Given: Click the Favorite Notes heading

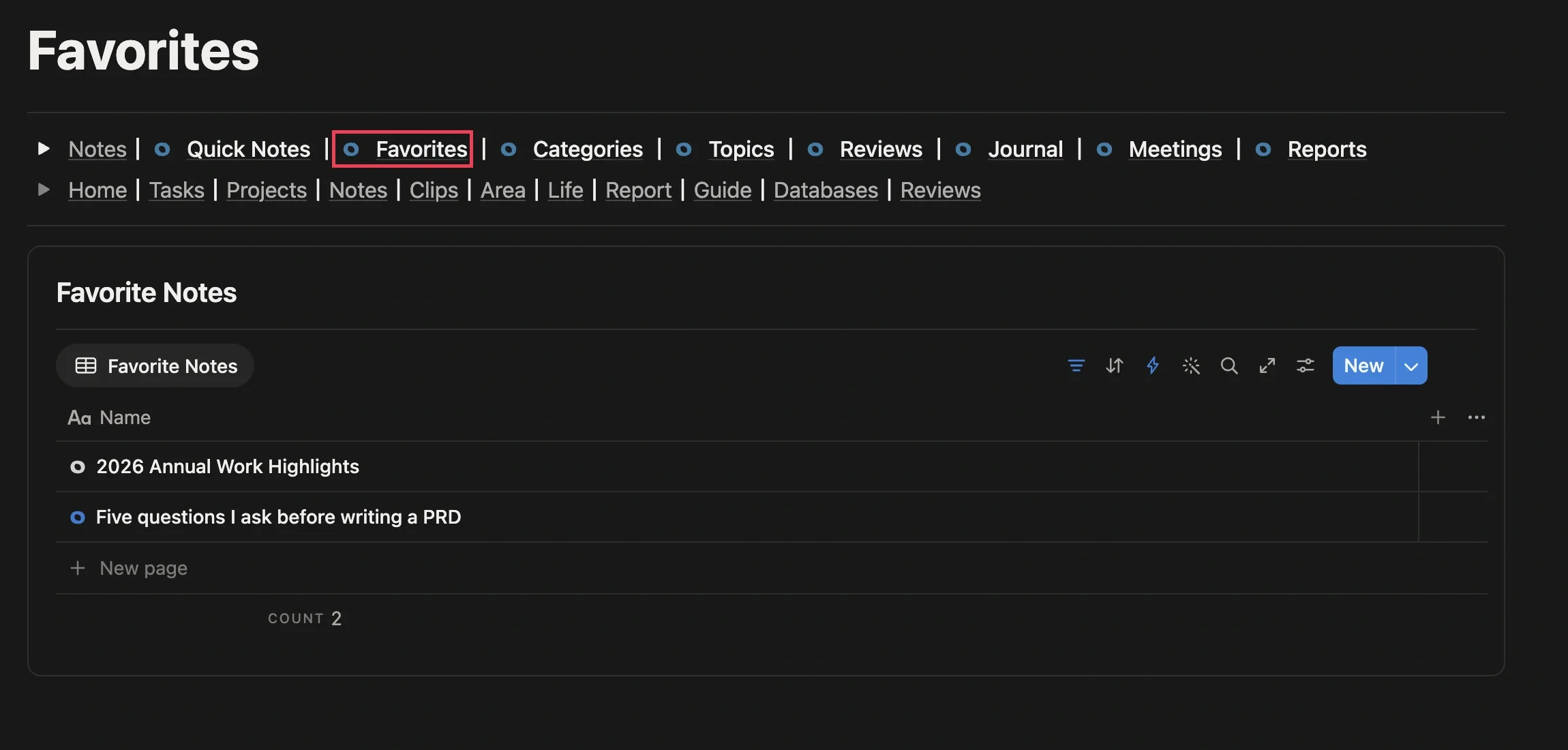Looking at the screenshot, I should pyautogui.click(x=147, y=292).
